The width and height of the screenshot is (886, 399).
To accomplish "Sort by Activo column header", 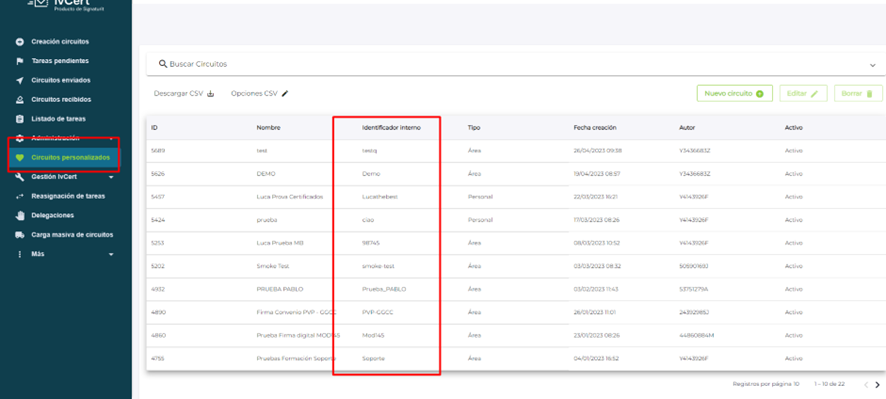I will [793, 128].
